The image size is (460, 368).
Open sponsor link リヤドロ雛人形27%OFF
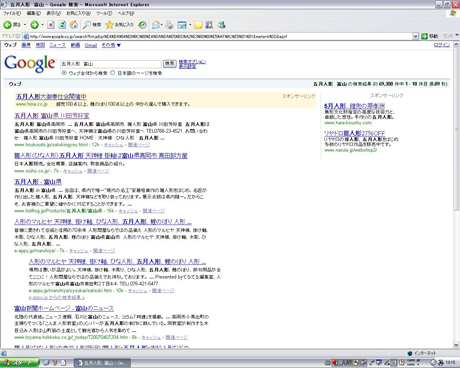pyautogui.click(x=355, y=133)
